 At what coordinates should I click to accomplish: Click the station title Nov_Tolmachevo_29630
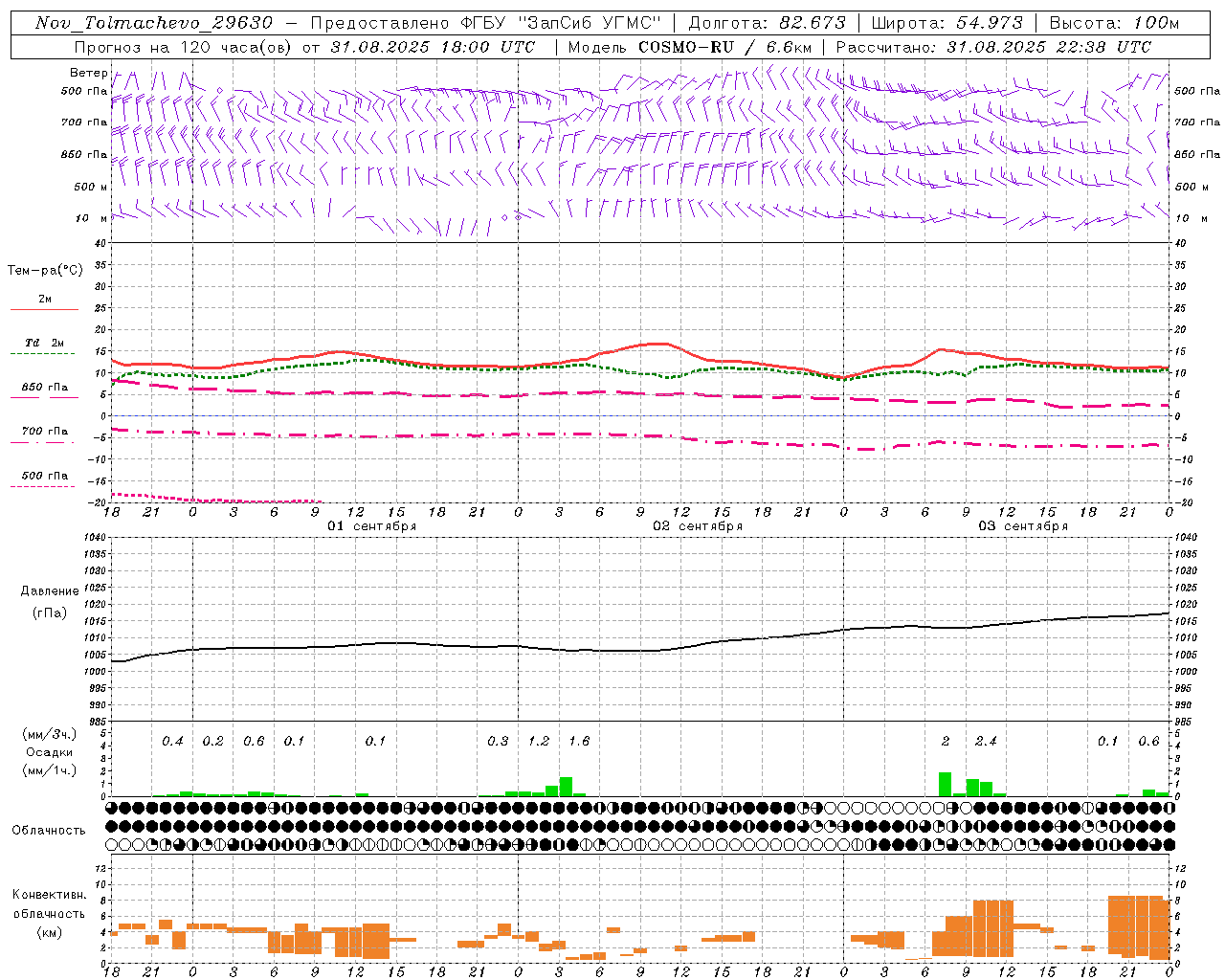[x=154, y=23]
